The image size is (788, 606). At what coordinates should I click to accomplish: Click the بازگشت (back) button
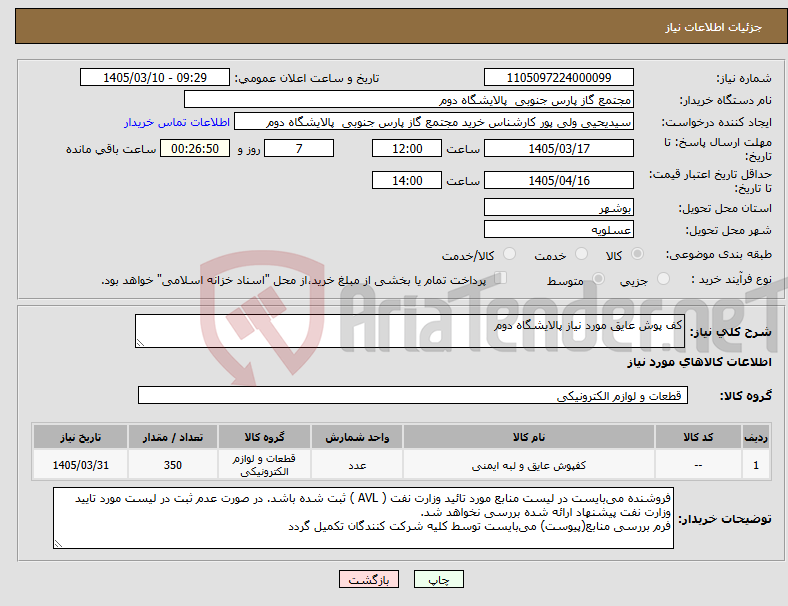368,579
